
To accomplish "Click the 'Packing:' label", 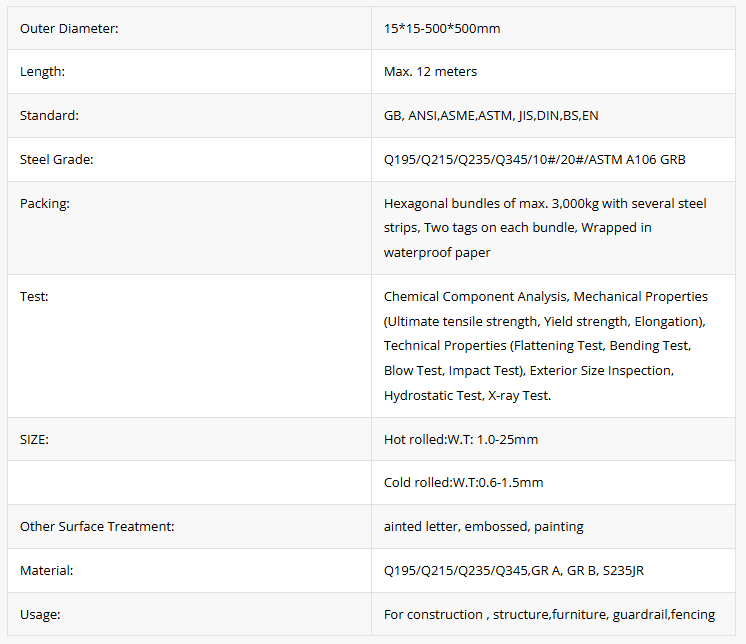I will 45,204.
